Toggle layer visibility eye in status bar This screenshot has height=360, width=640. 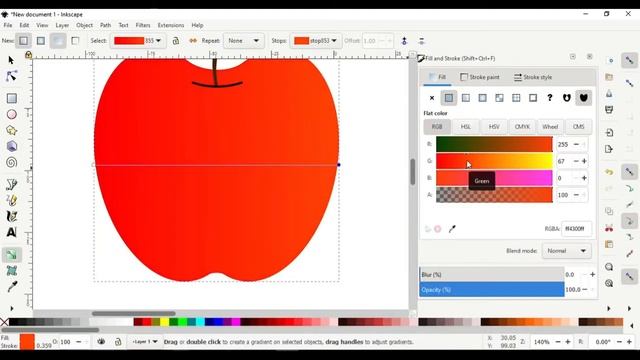pyautogui.click(x=101, y=342)
